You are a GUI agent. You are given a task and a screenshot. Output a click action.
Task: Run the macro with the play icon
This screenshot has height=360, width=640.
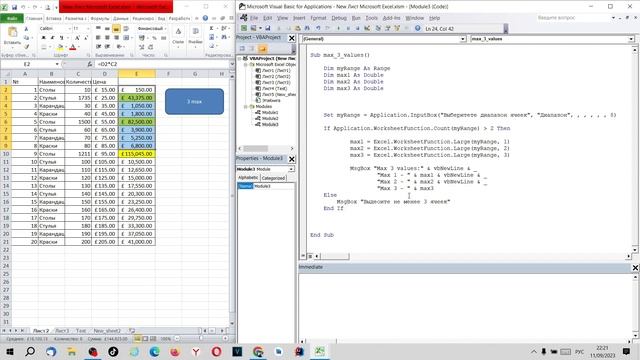point(338,28)
